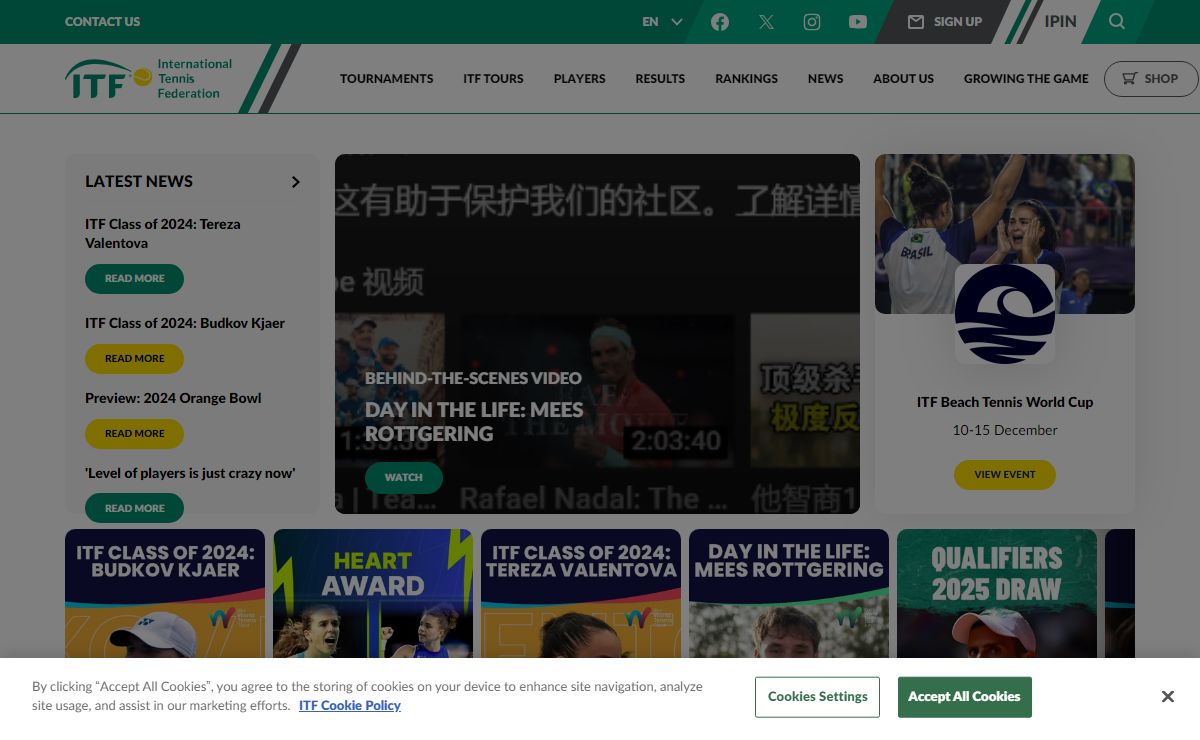Close the cookie banner with X

coord(1167,697)
